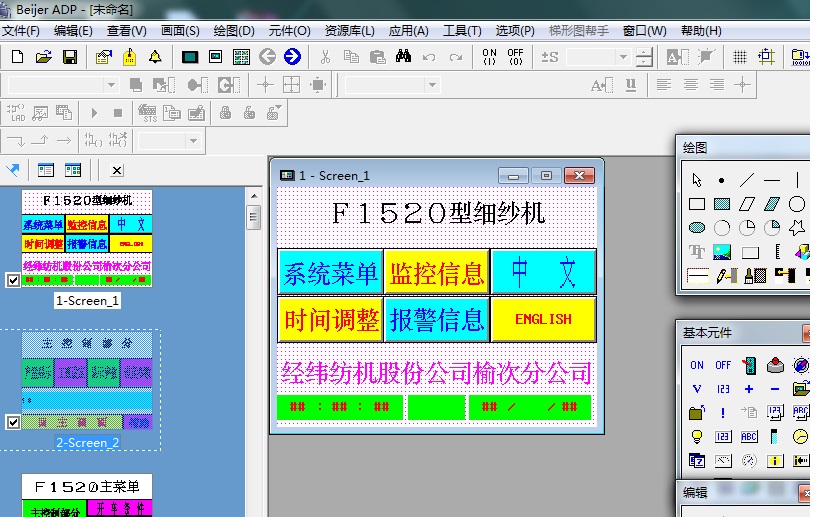Pick the light bulb indicator element
Image resolution: width=819 pixels, height=517 pixels.
tap(697, 437)
